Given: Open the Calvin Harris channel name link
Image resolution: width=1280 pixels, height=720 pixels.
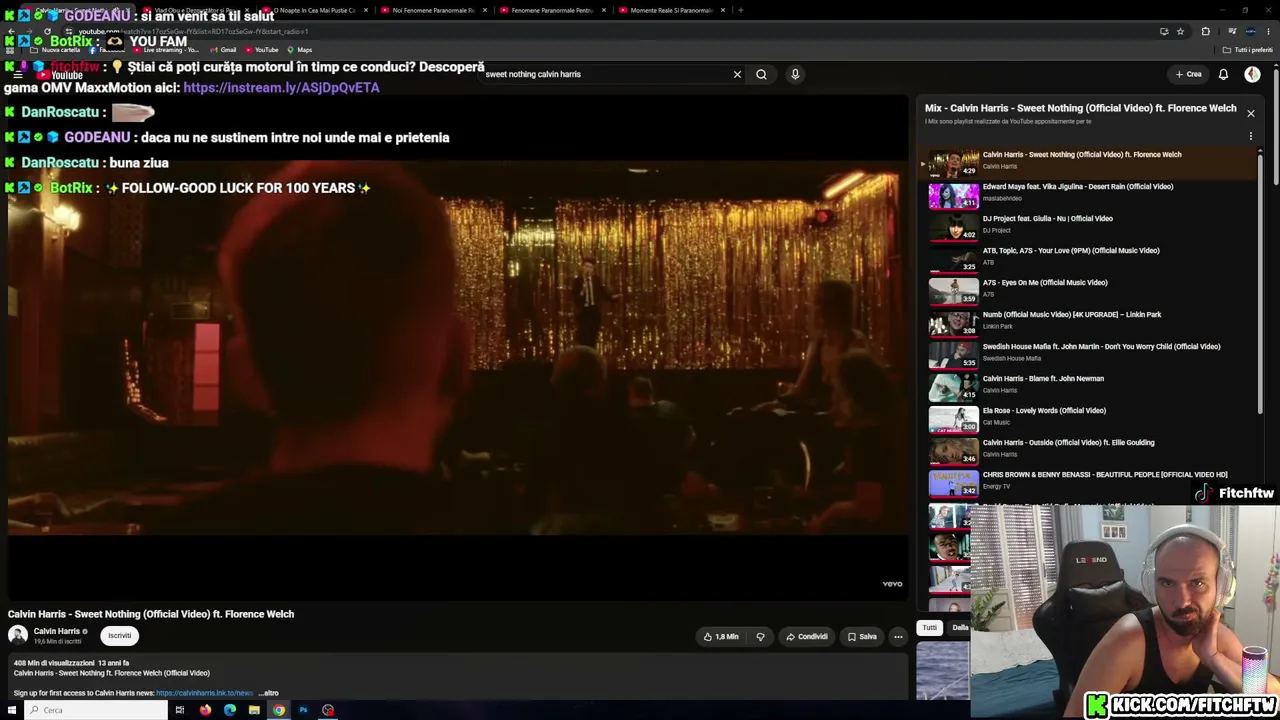Looking at the screenshot, I should pos(56,632).
